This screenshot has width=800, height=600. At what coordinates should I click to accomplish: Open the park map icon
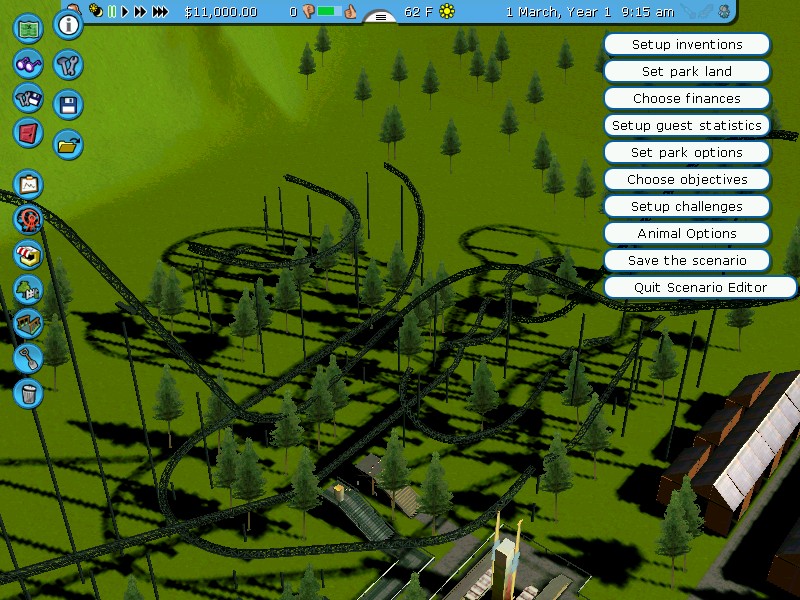(x=29, y=28)
